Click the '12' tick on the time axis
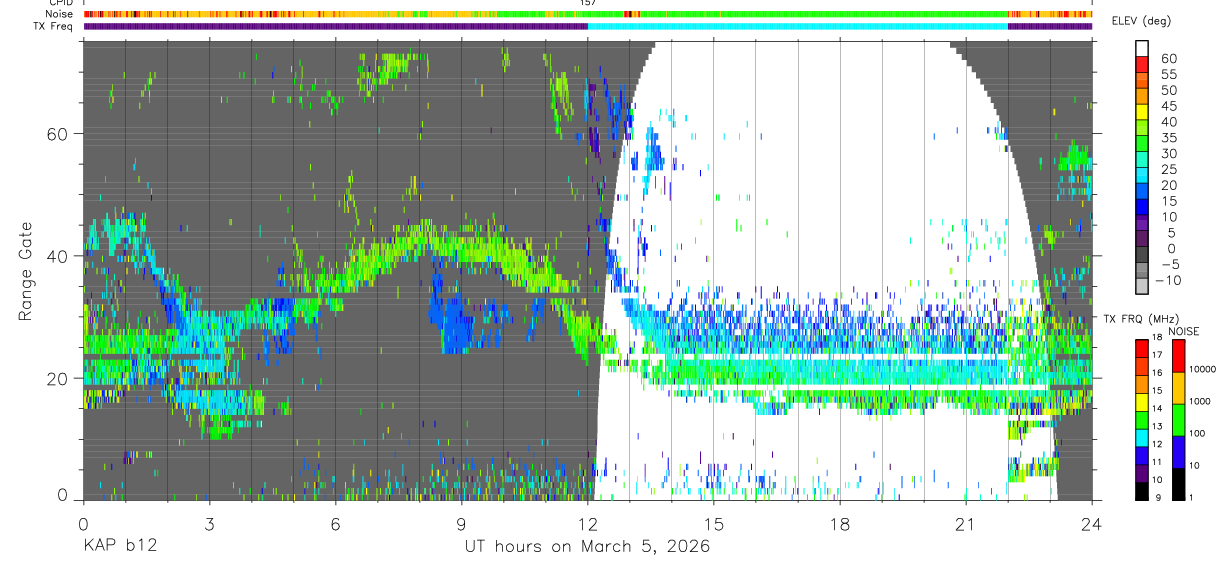This screenshot has height=567, width=1228. [588, 524]
